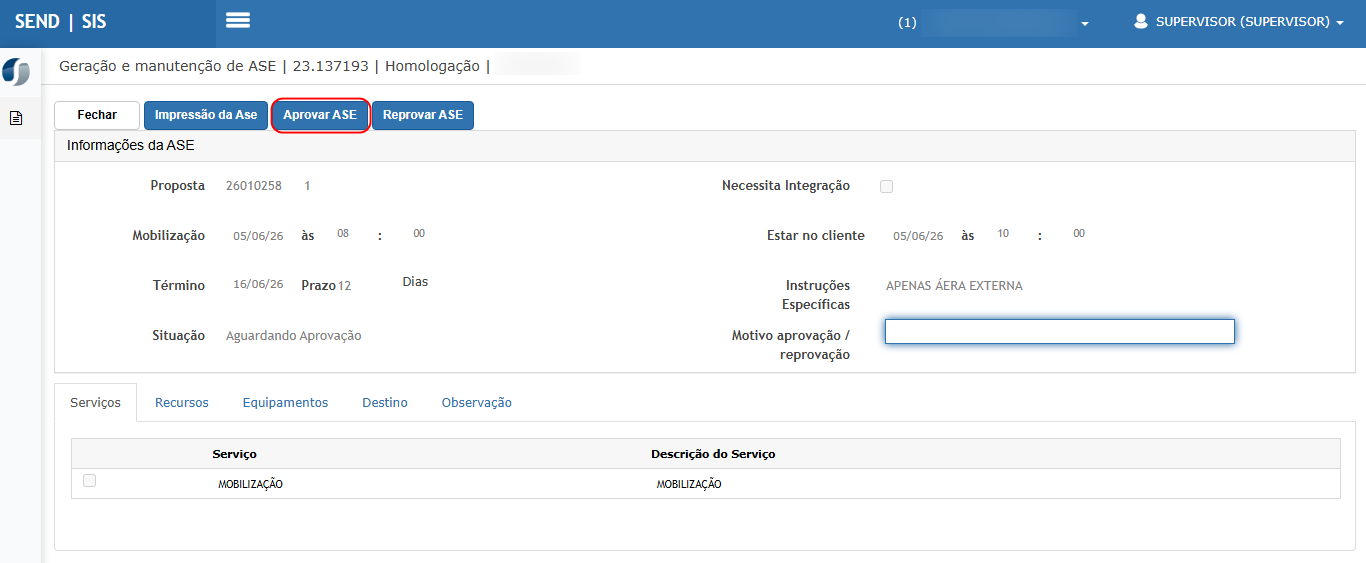Click the Fechar button
The height and width of the screenshot is (563, 1366).
(97, 115)
